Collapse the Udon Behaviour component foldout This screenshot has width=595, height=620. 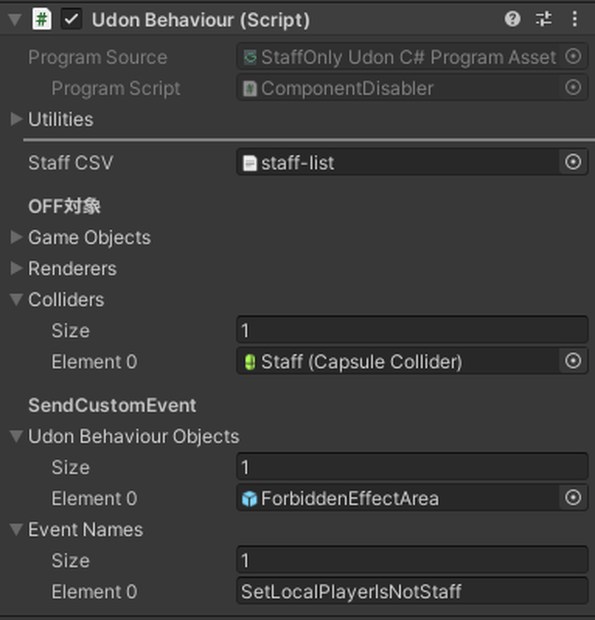pyautogui.click(x=15, y=19)
